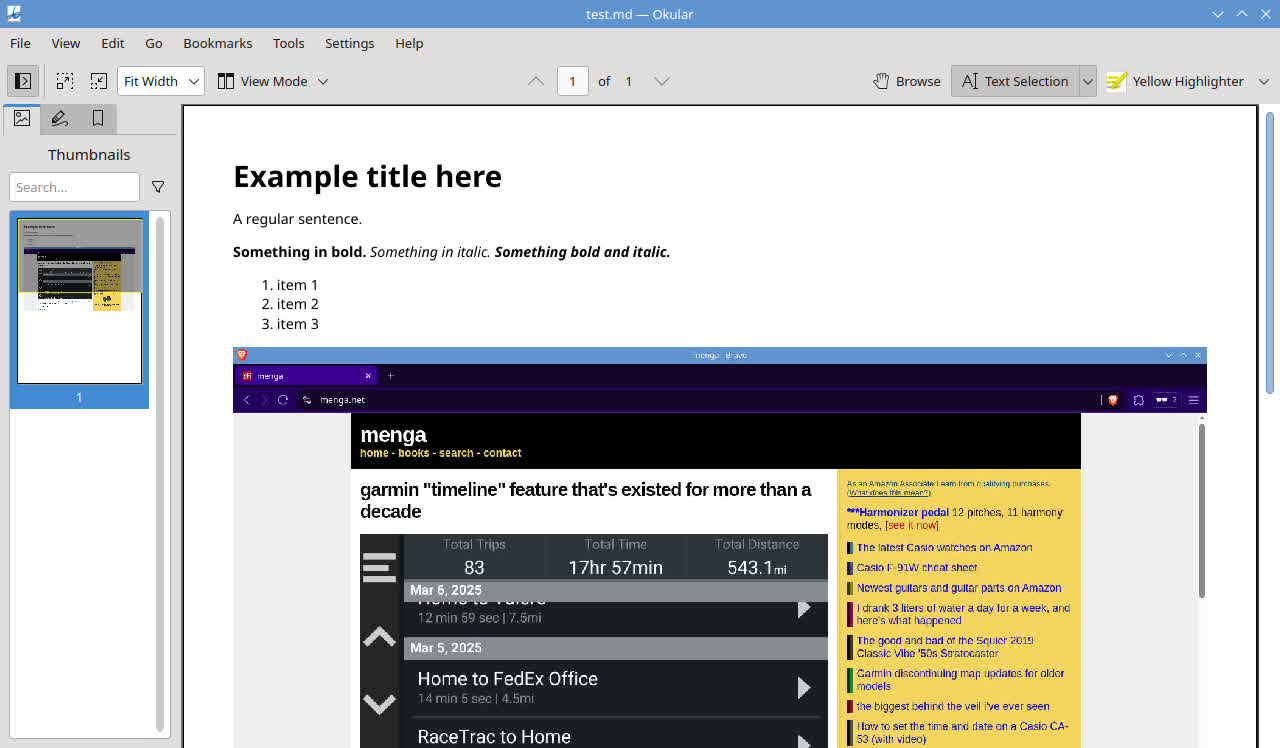Click the zoom out toolbar icon
Image resolution: width=1280 pixels, height=748 pixels.
(x=98, y=81)
